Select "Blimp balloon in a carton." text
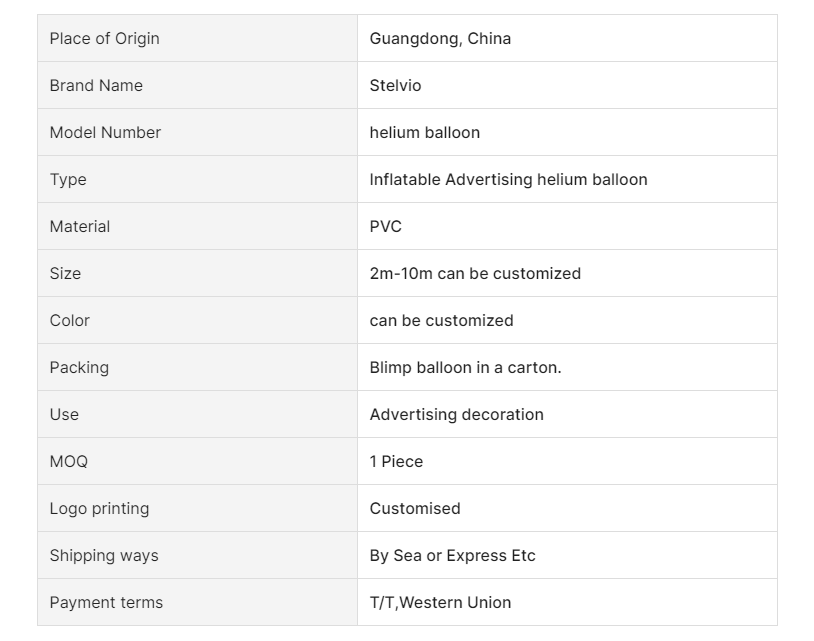 click(x=465, y=367)
